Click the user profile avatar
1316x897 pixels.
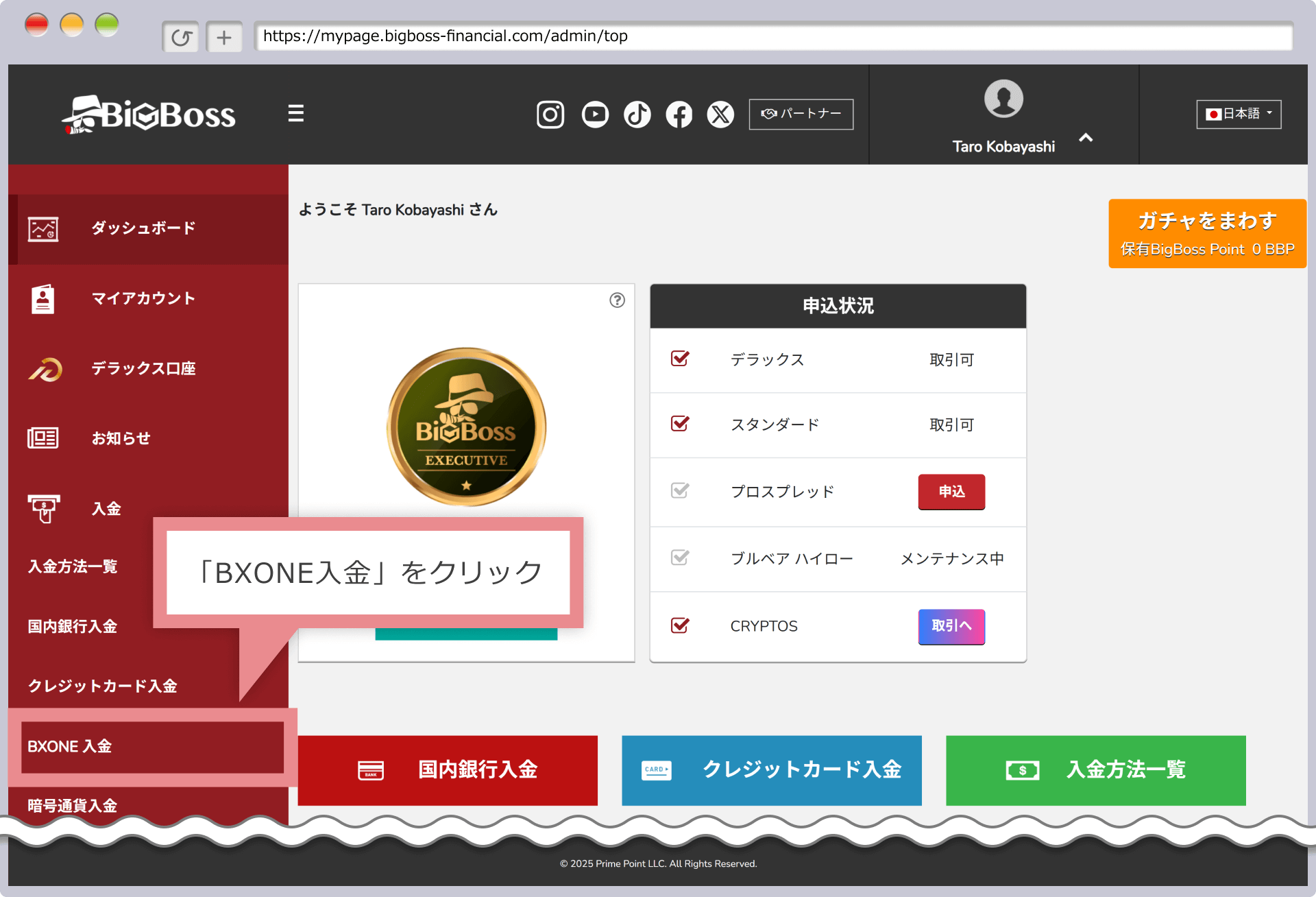pyautogui.click(x=1003, y=99)
